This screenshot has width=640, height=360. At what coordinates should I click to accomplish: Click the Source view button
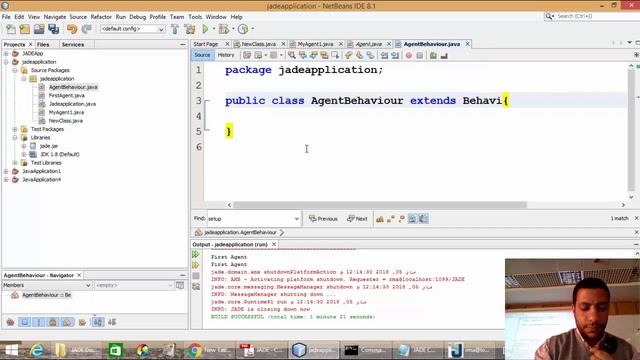point(202,55)
